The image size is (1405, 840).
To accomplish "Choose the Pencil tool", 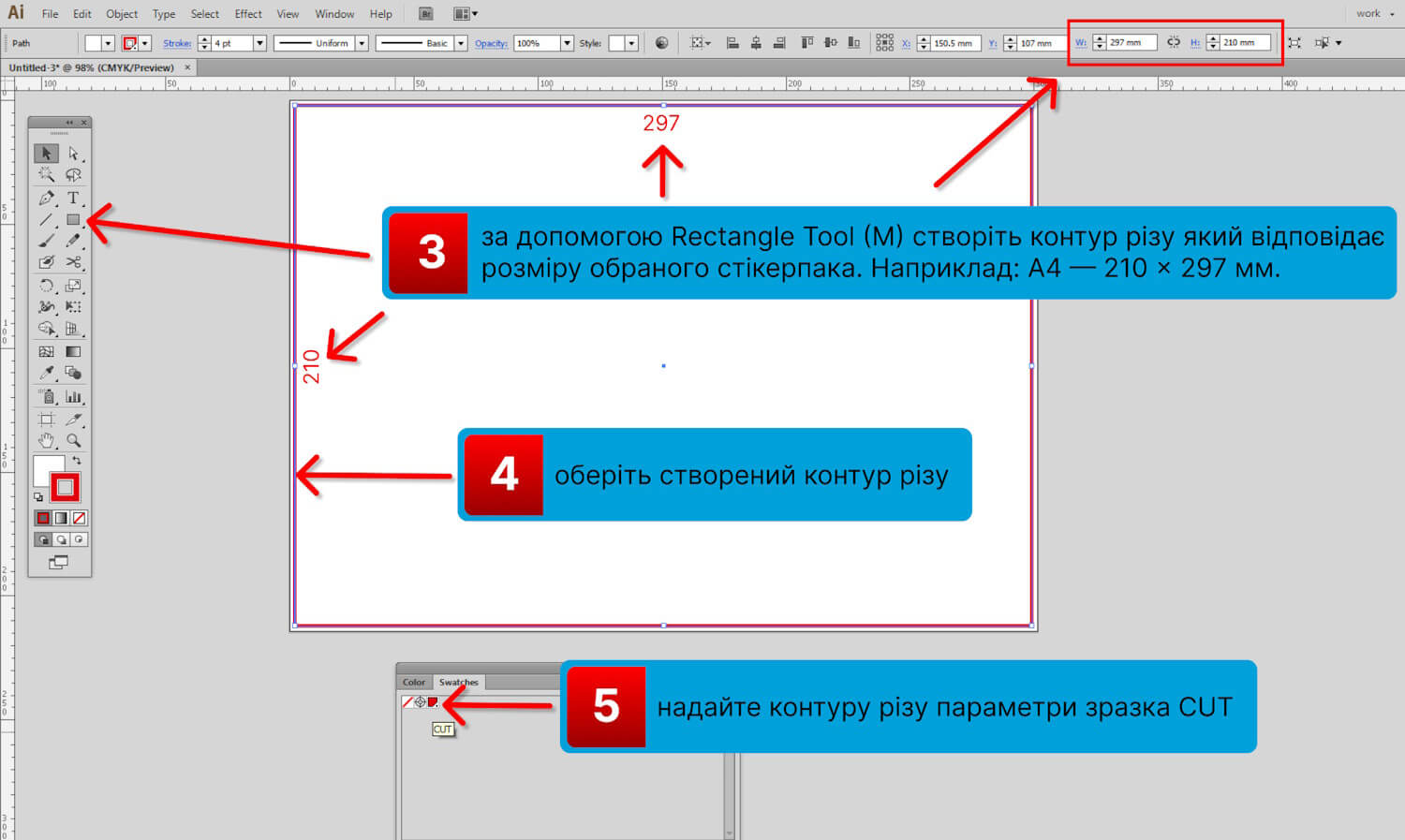I will point(73,241).
